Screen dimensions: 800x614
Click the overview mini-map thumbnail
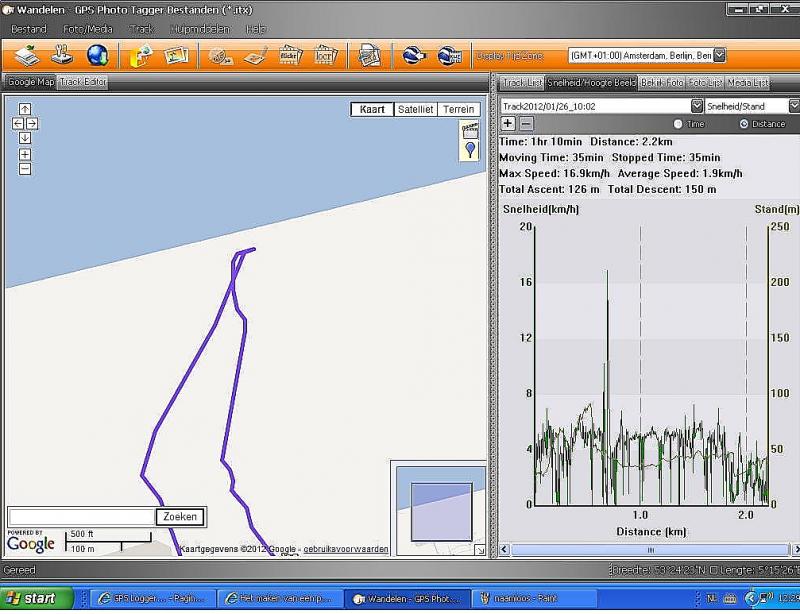(x=441, y=510)
